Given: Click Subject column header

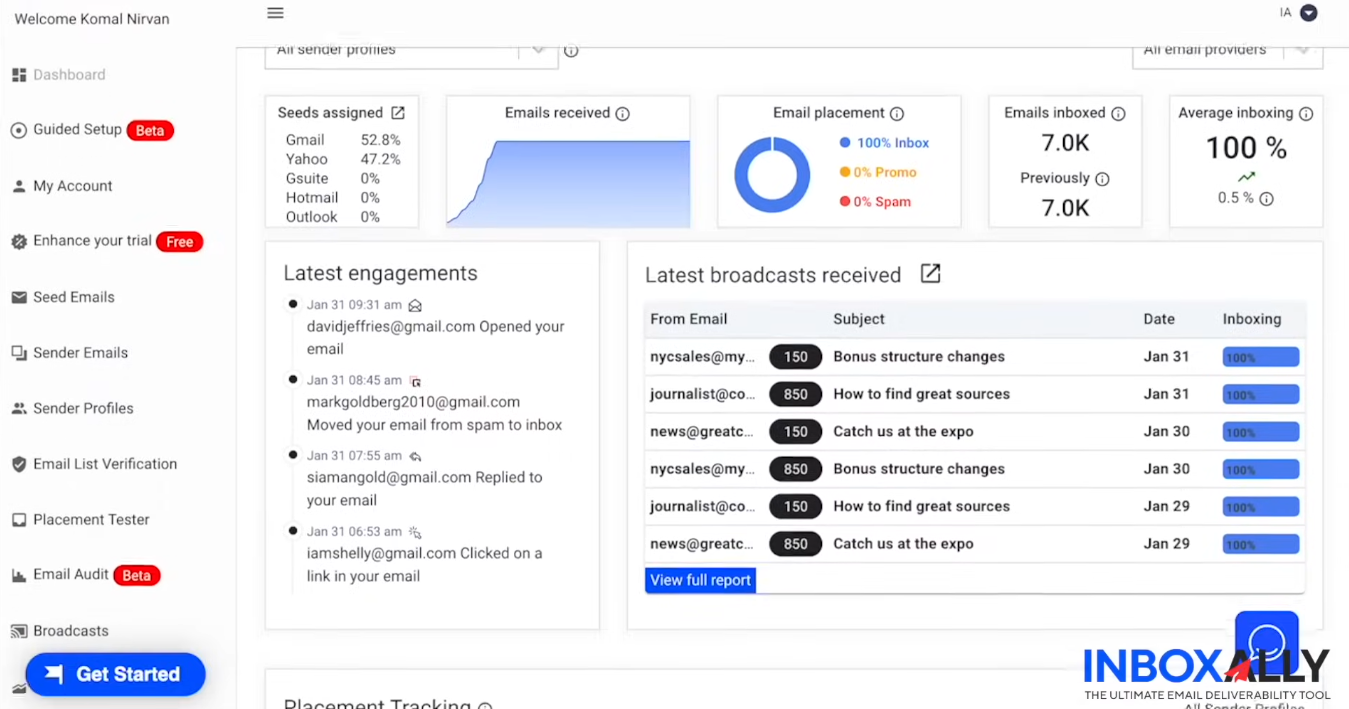Looking at the screenshot, I should coord(859,319).
